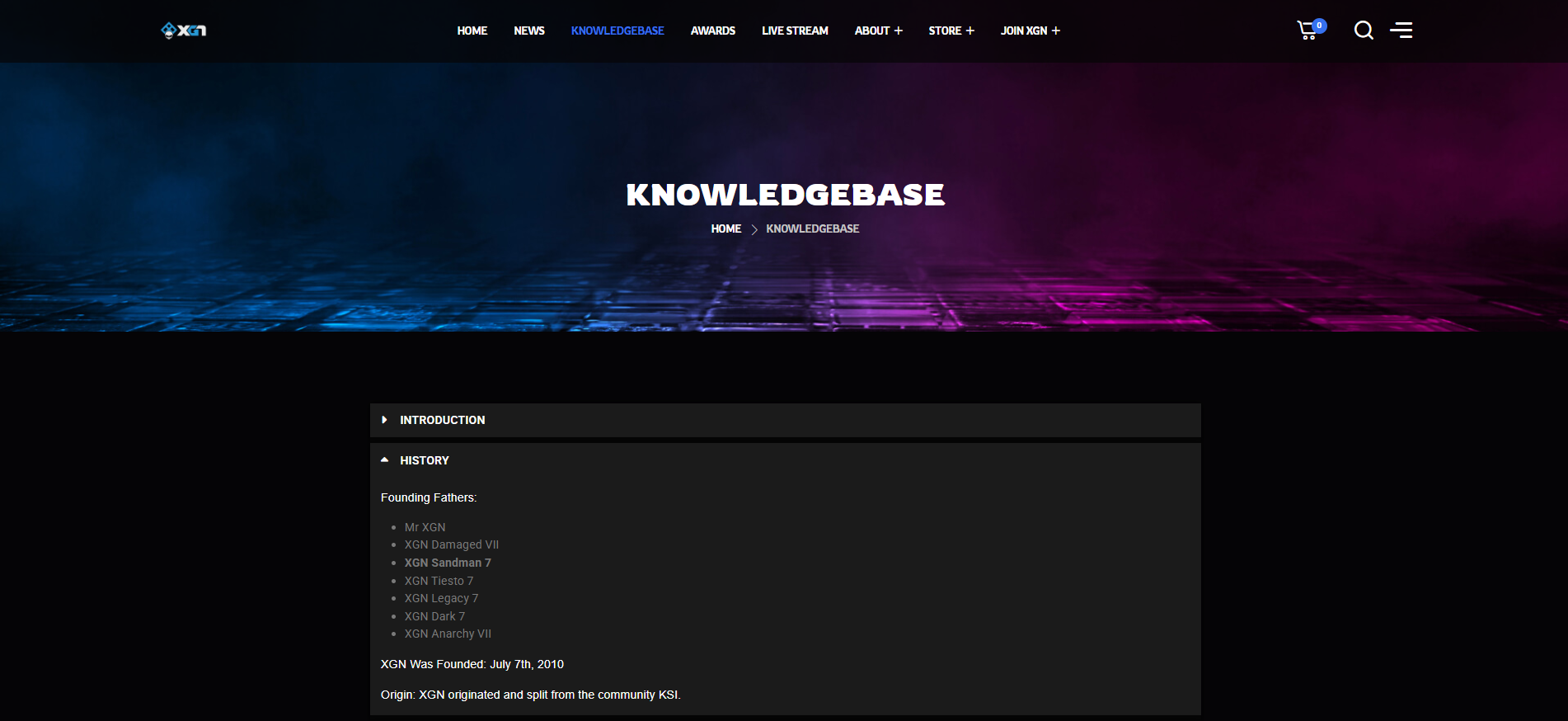The width and height of the screenshot is (1568, 721).
Task: Click the KNOWLEDGEBASE breadcrumb text
Action: [813, 229]
